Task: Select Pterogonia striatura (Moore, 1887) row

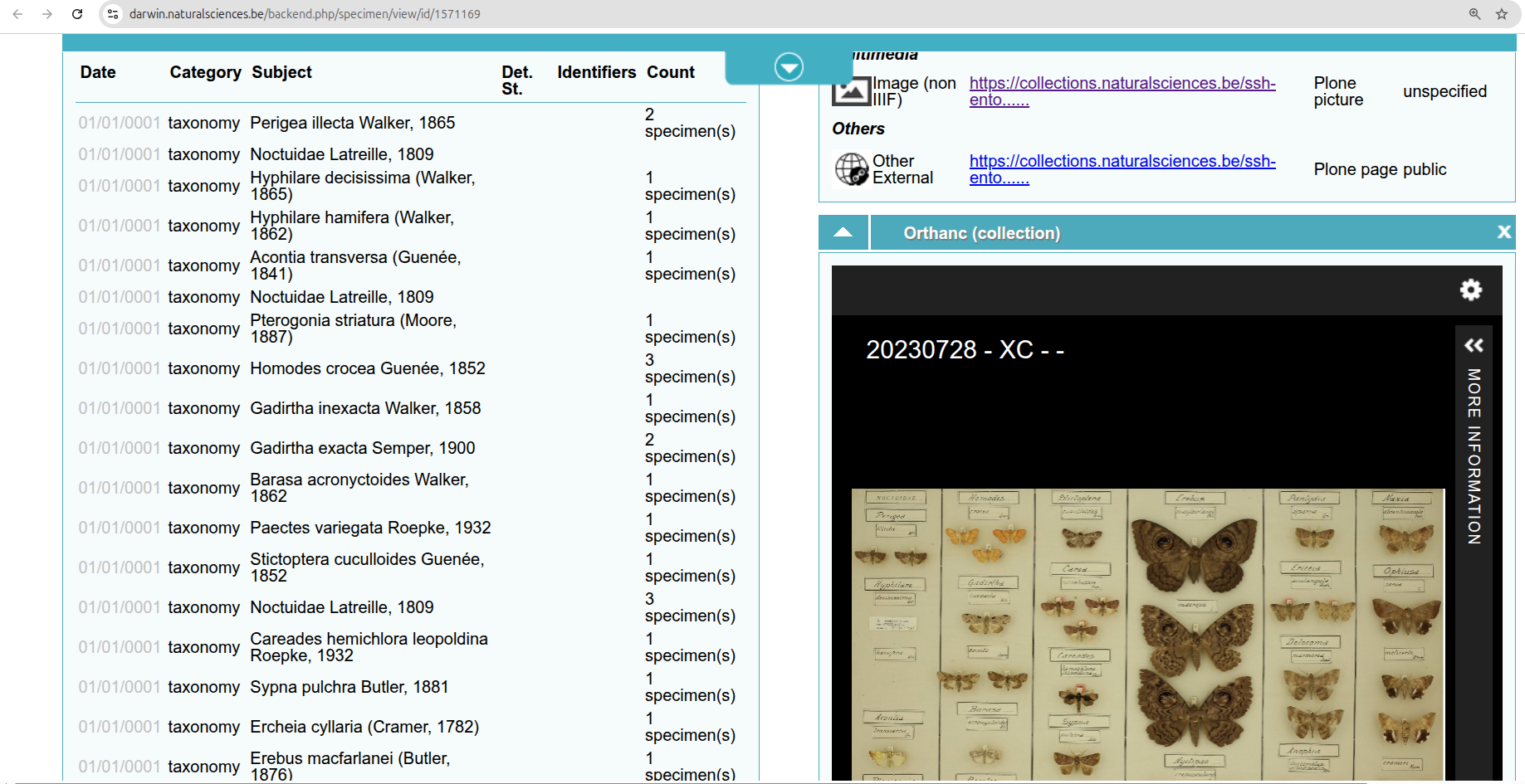Action: (411, 329)
